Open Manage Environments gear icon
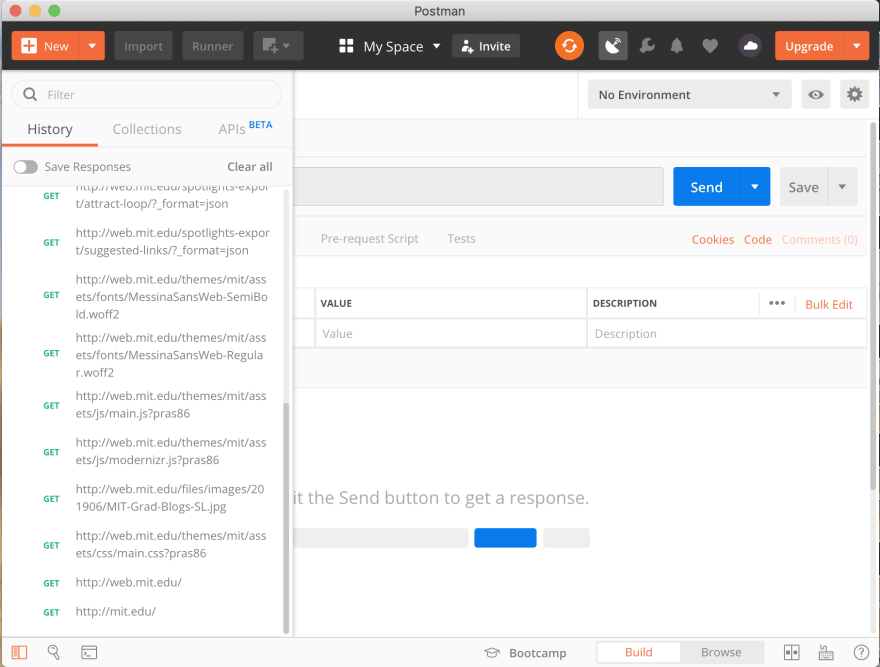 854,94
